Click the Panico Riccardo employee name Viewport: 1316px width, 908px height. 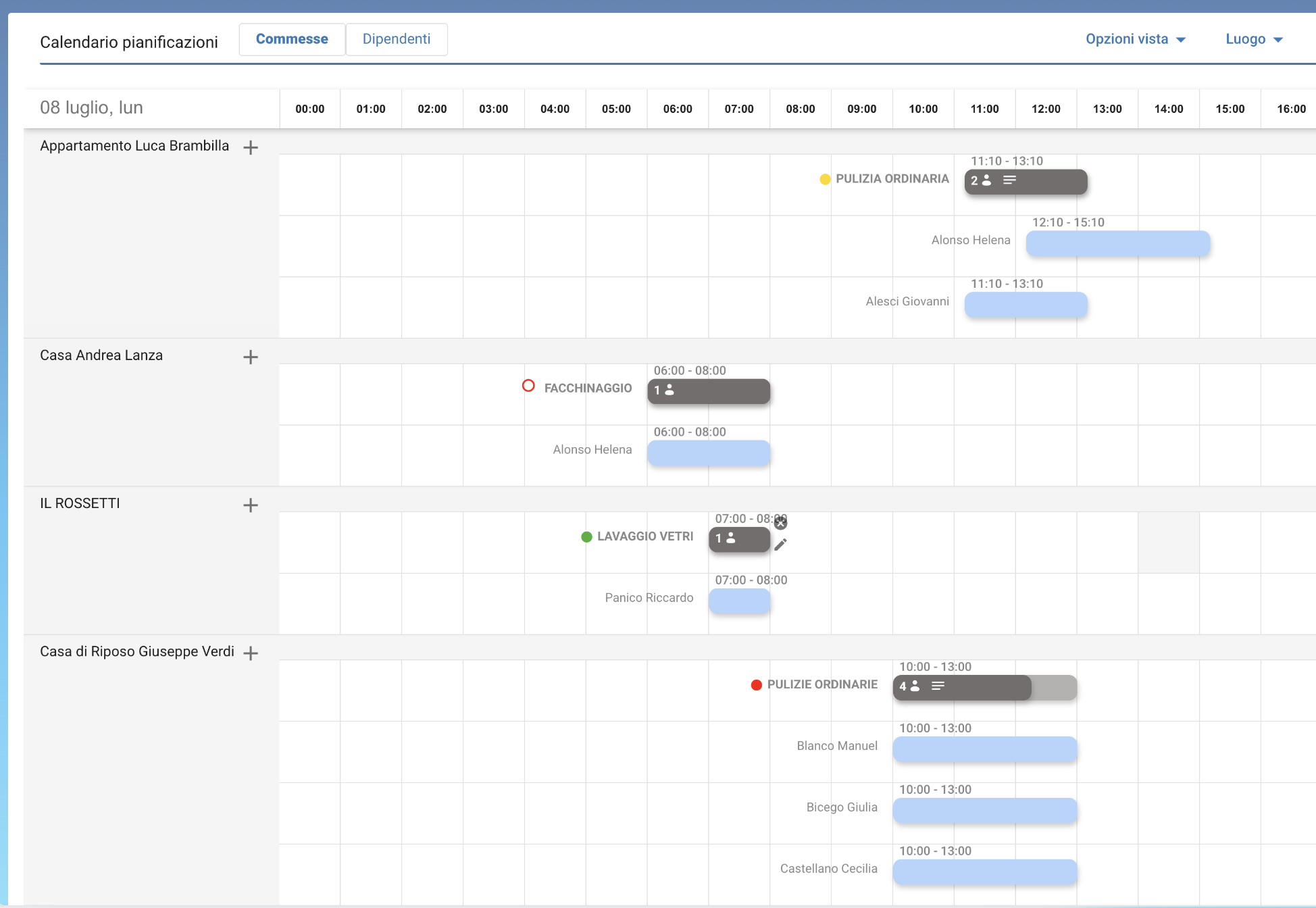coord(649,598)
